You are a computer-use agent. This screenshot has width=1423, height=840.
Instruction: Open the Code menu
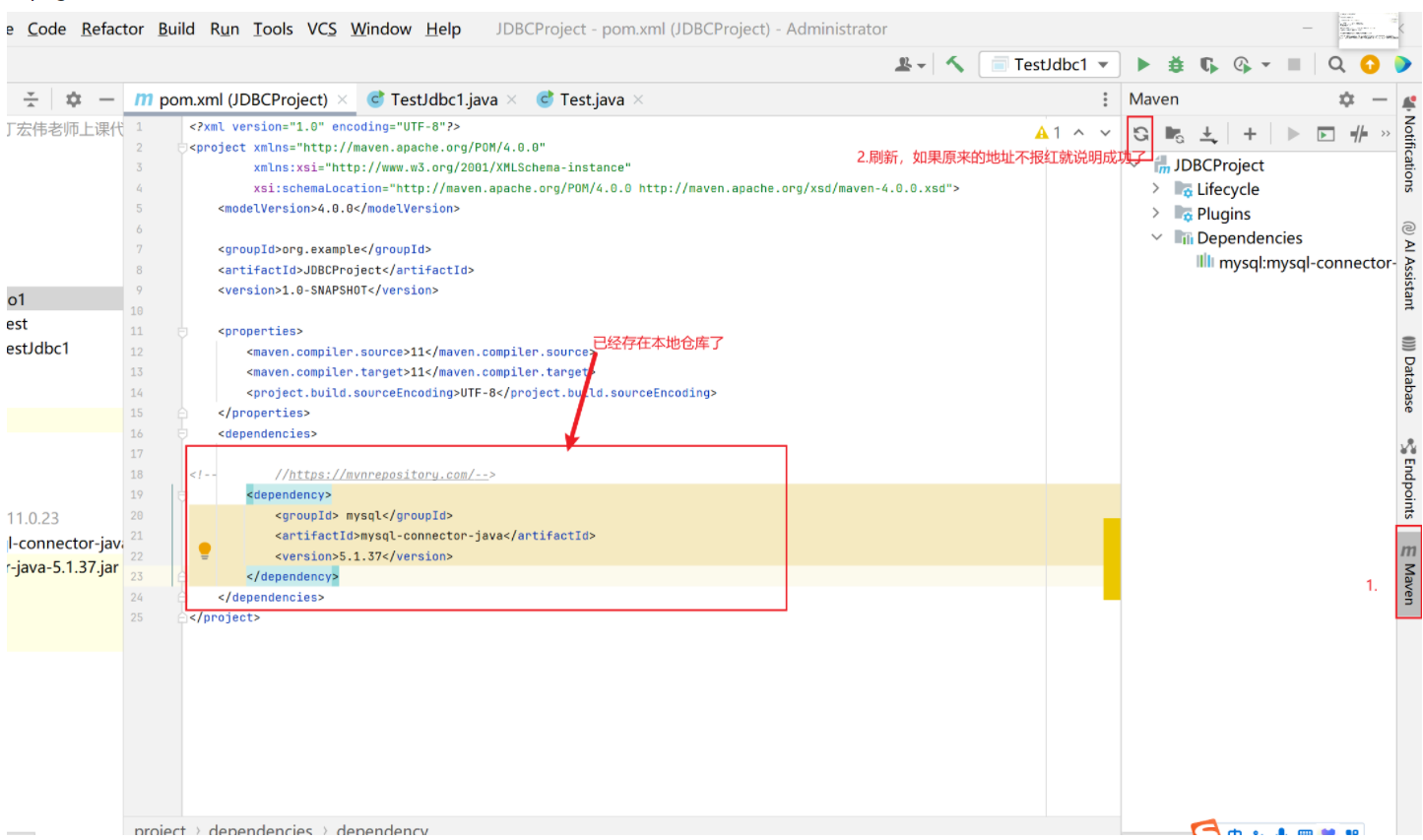46,30
